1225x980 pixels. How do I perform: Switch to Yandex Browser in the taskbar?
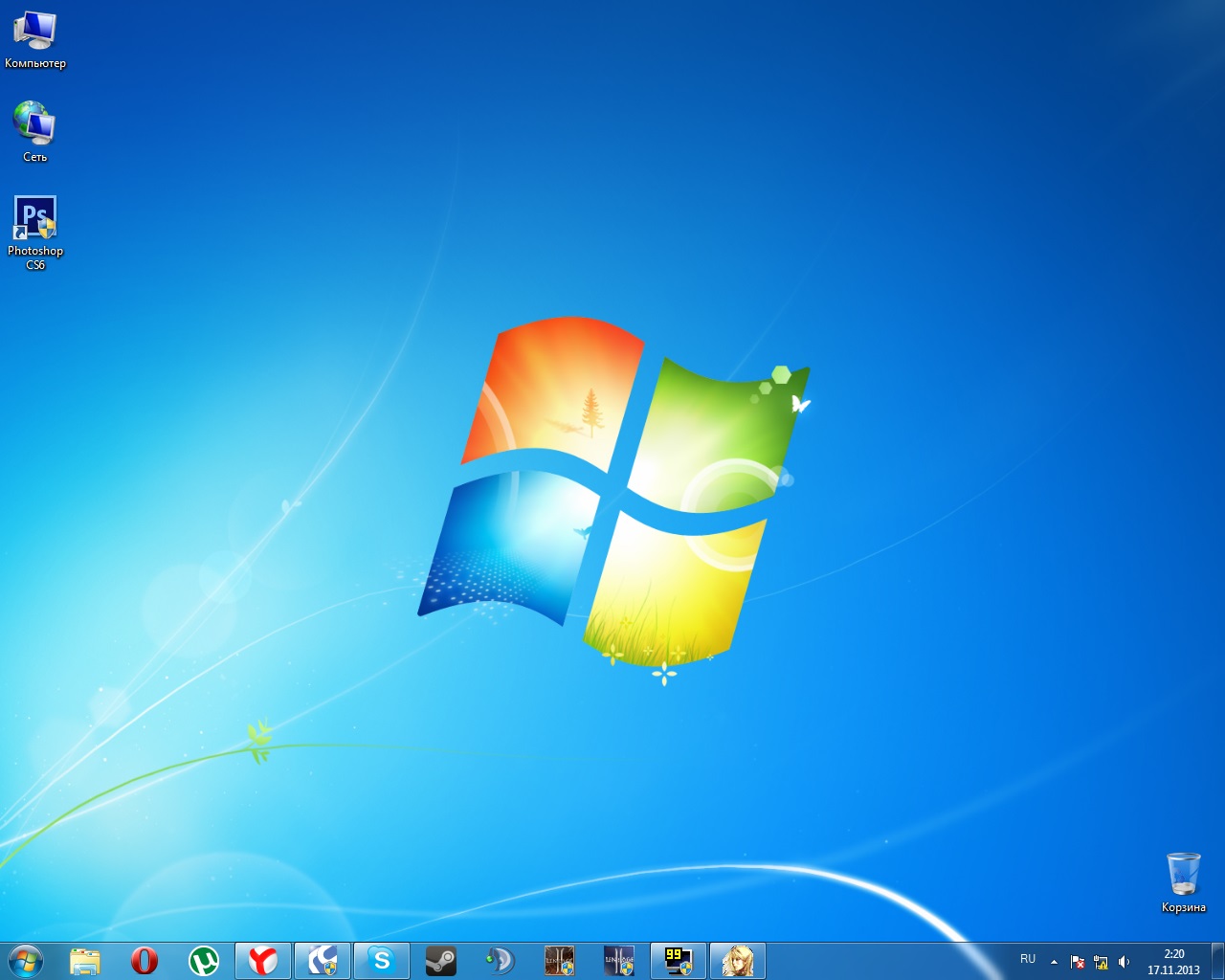coord(263,961)
